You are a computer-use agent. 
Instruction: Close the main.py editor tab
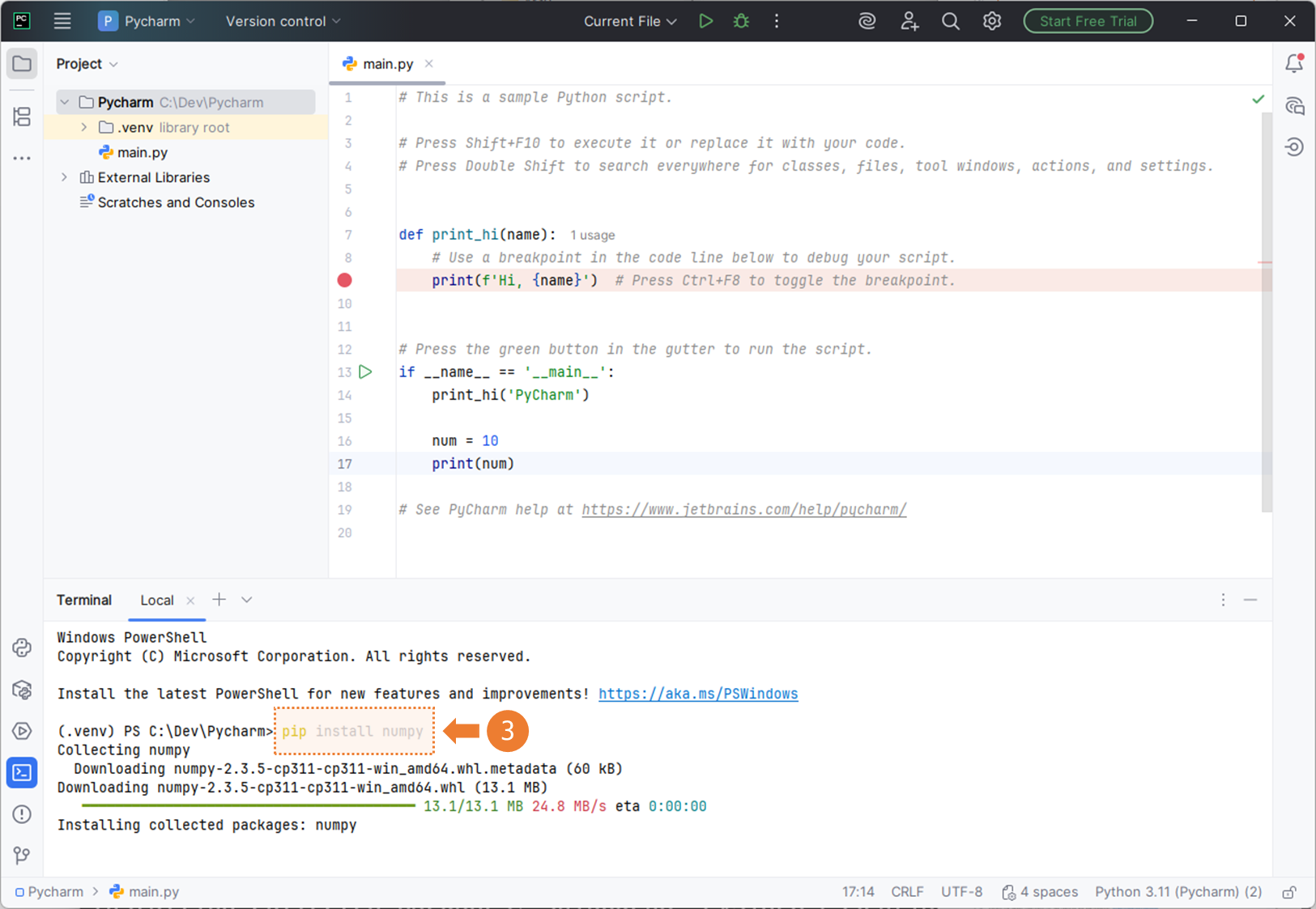tap(429, 64)
